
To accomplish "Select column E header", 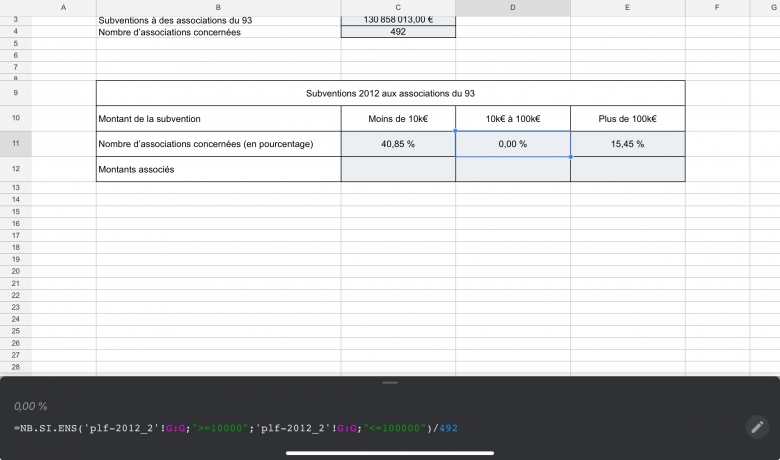I will click(x=627, y=7).
